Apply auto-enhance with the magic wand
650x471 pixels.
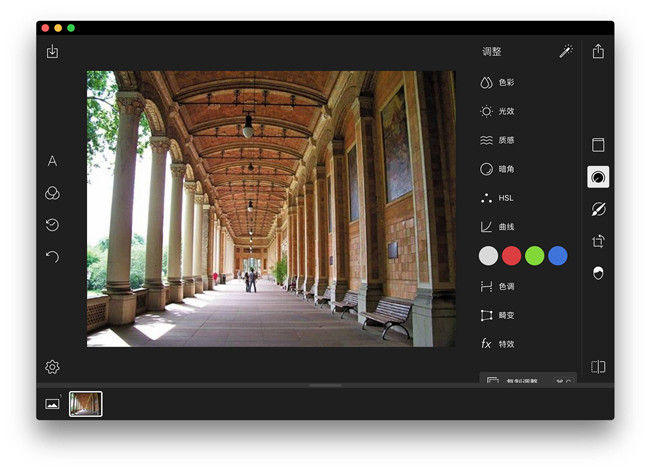click(x=566, y=52)
